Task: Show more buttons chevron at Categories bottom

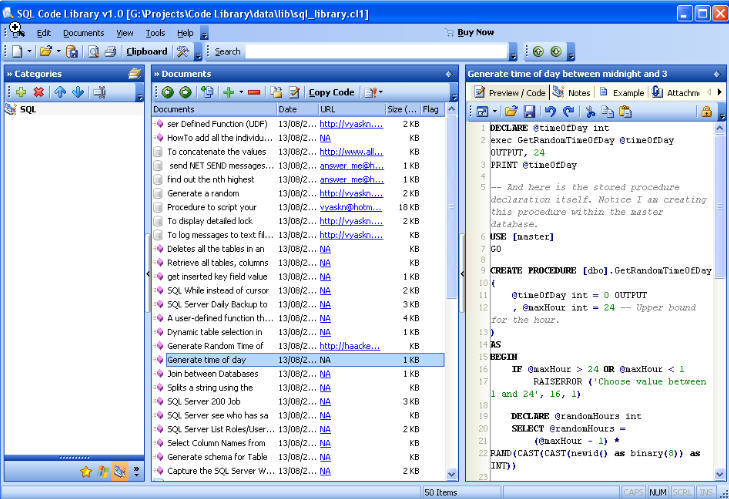Action: click(136, 472)
